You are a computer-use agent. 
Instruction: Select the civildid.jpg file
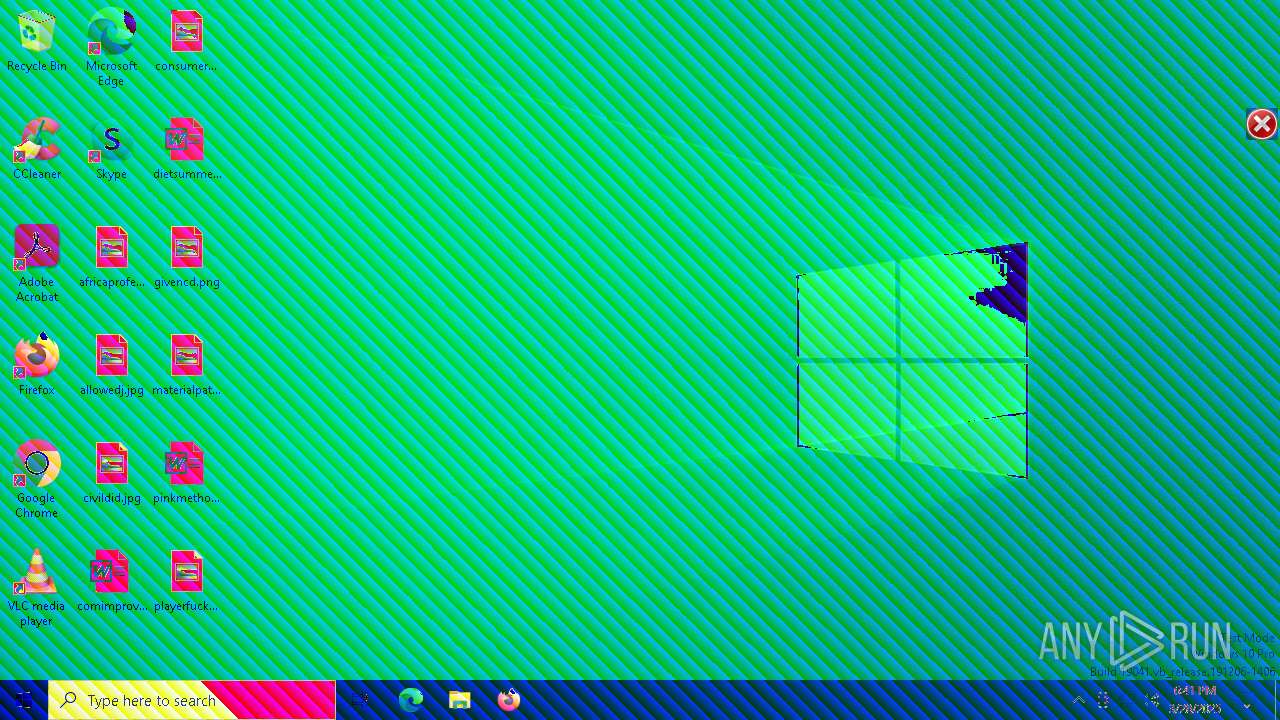pyautogui.click(x=112, y=474)
